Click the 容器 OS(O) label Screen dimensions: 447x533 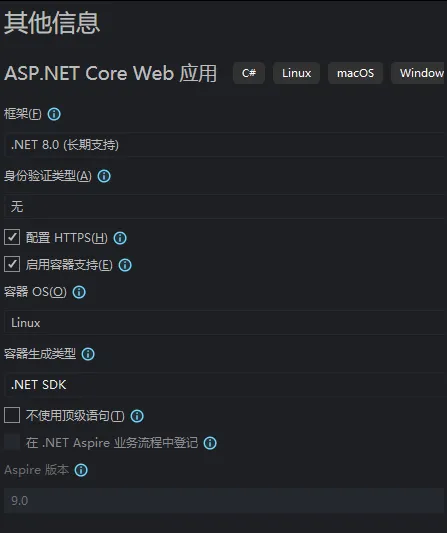35,292
